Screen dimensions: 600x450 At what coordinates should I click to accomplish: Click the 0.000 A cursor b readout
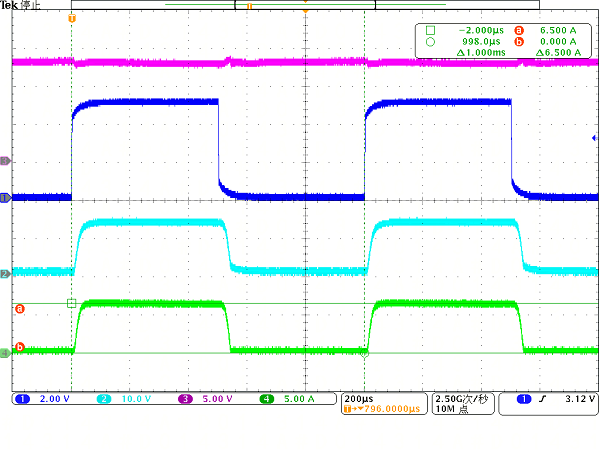(558, 41)
